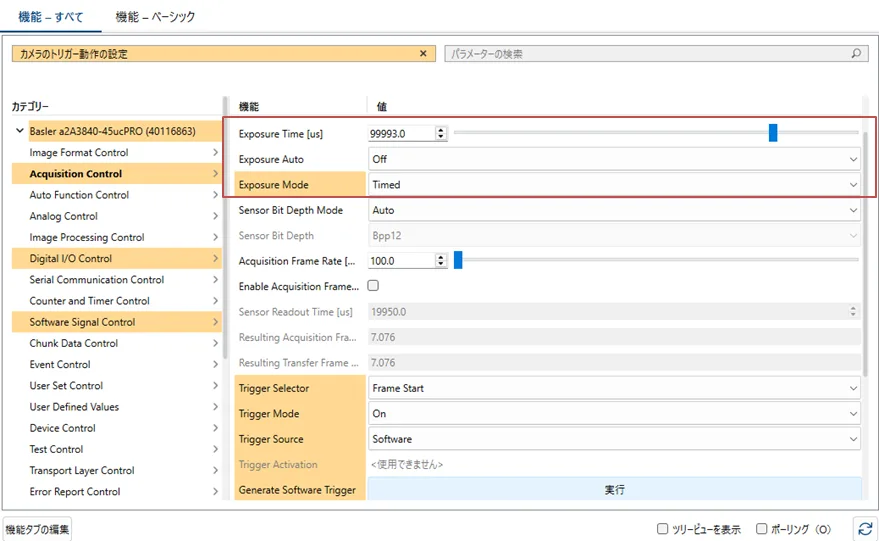Switch to the 機能 – ベーシック tab
The height and width of the screenshot is (541, 879).
155,17
